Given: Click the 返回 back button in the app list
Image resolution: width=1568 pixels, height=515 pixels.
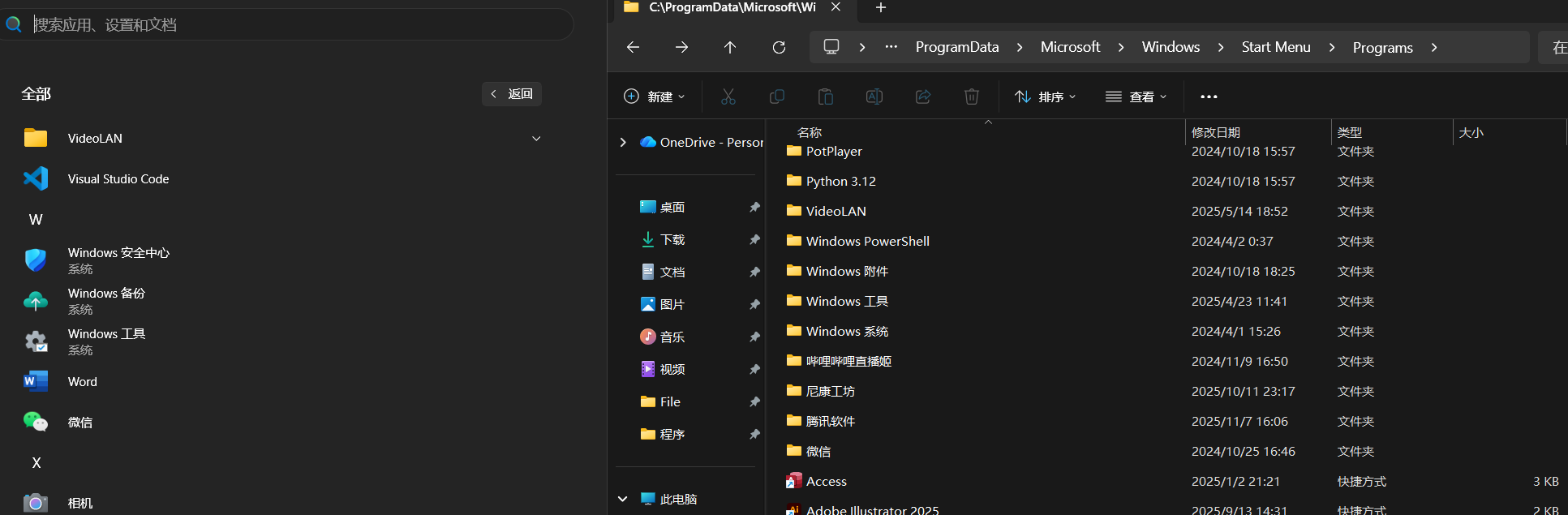Looking at the screenshot, I should point(512,94).
